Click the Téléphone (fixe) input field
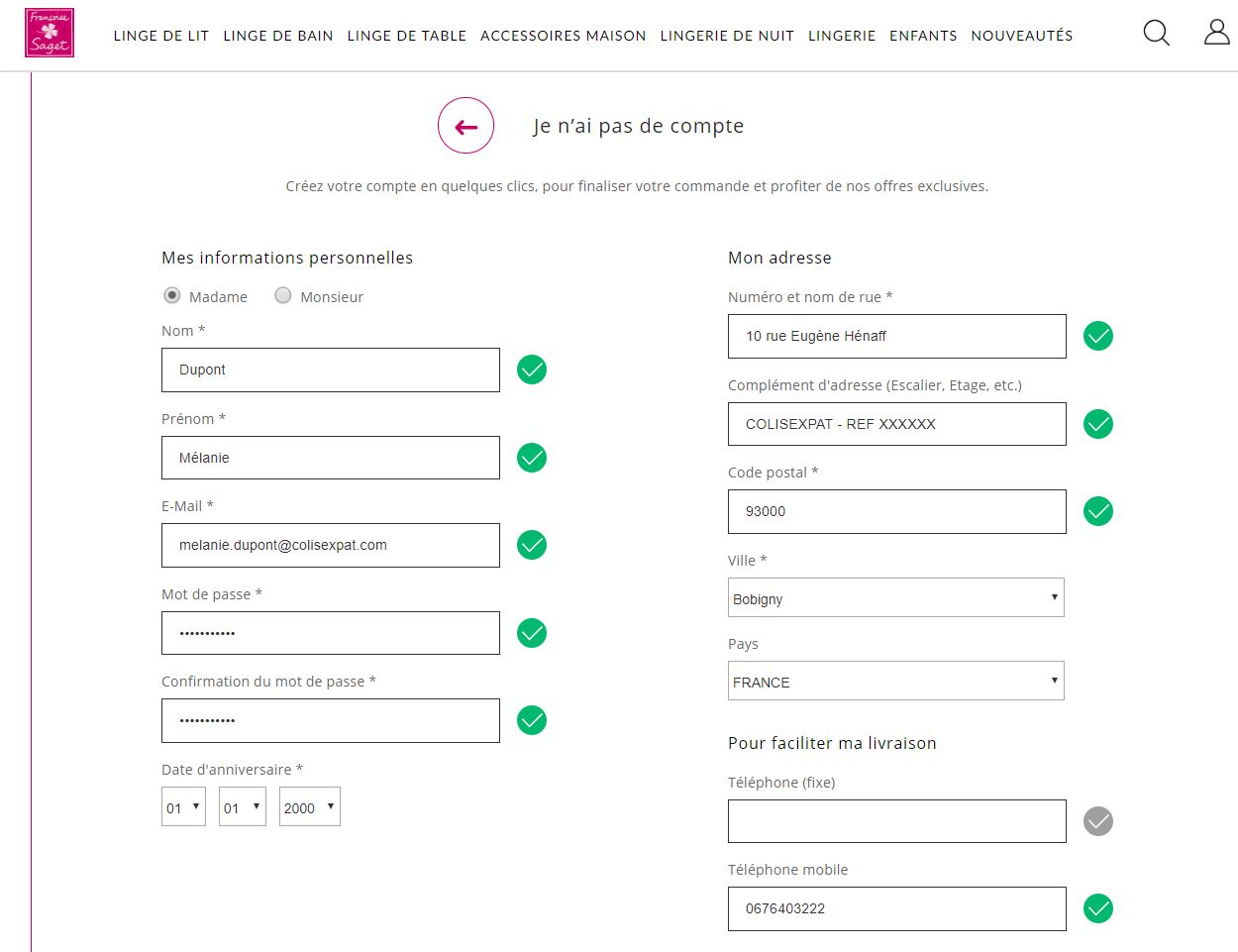The height and width of the screenshot is (952, 1238). (x=897, y=821)
